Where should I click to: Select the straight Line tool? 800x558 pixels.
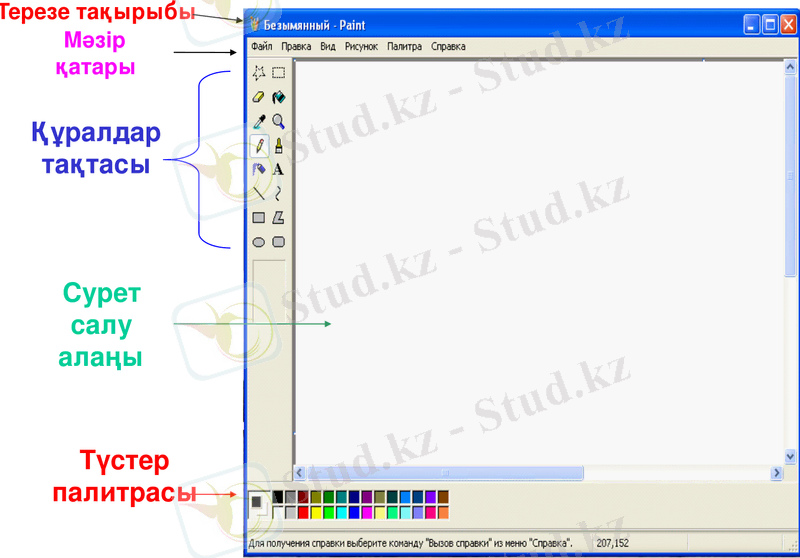point(259,193)
